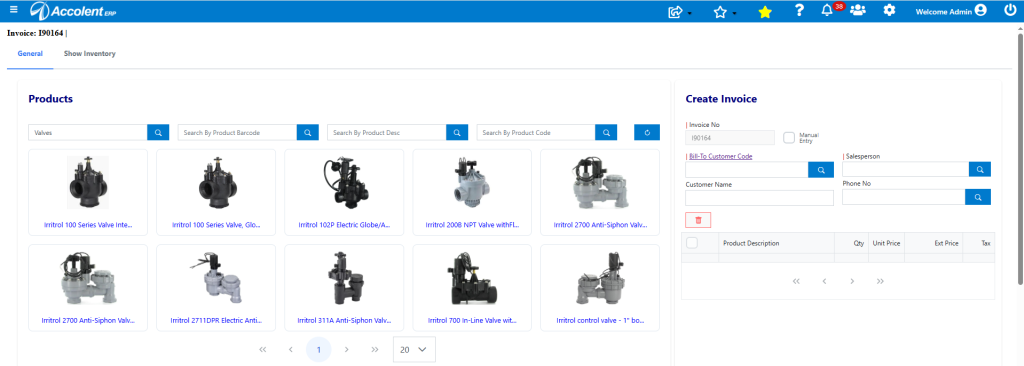This screenshot has height=366, width=1024.
Task: Switch to the Show Inventory tab
Action: coord(89,54)
